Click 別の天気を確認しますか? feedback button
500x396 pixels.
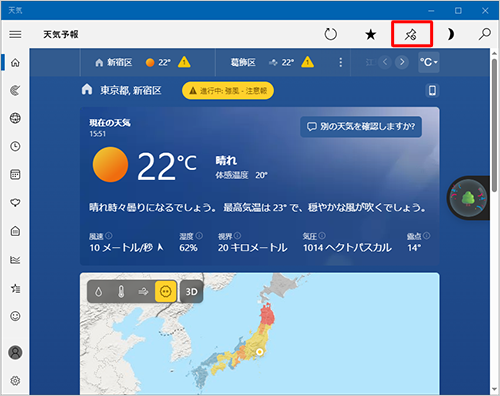(361, 127)
